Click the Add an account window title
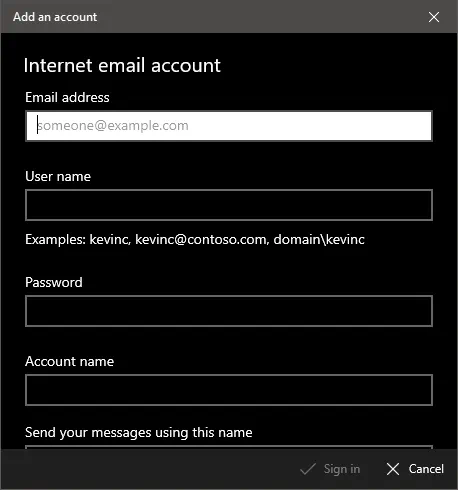The width and height of the screenshot is (458, 490). [55, 17]
